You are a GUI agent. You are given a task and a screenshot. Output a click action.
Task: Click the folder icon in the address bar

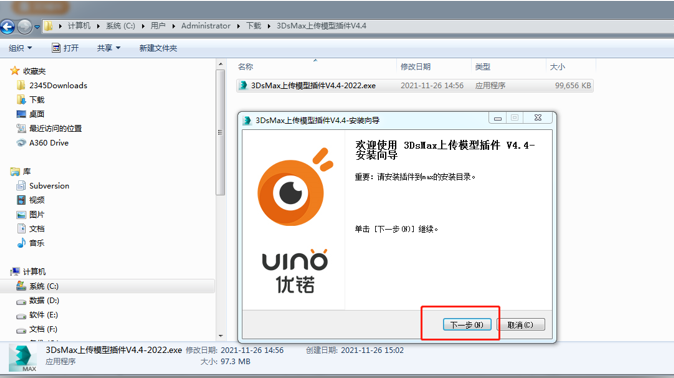click(x=49, y=26)
